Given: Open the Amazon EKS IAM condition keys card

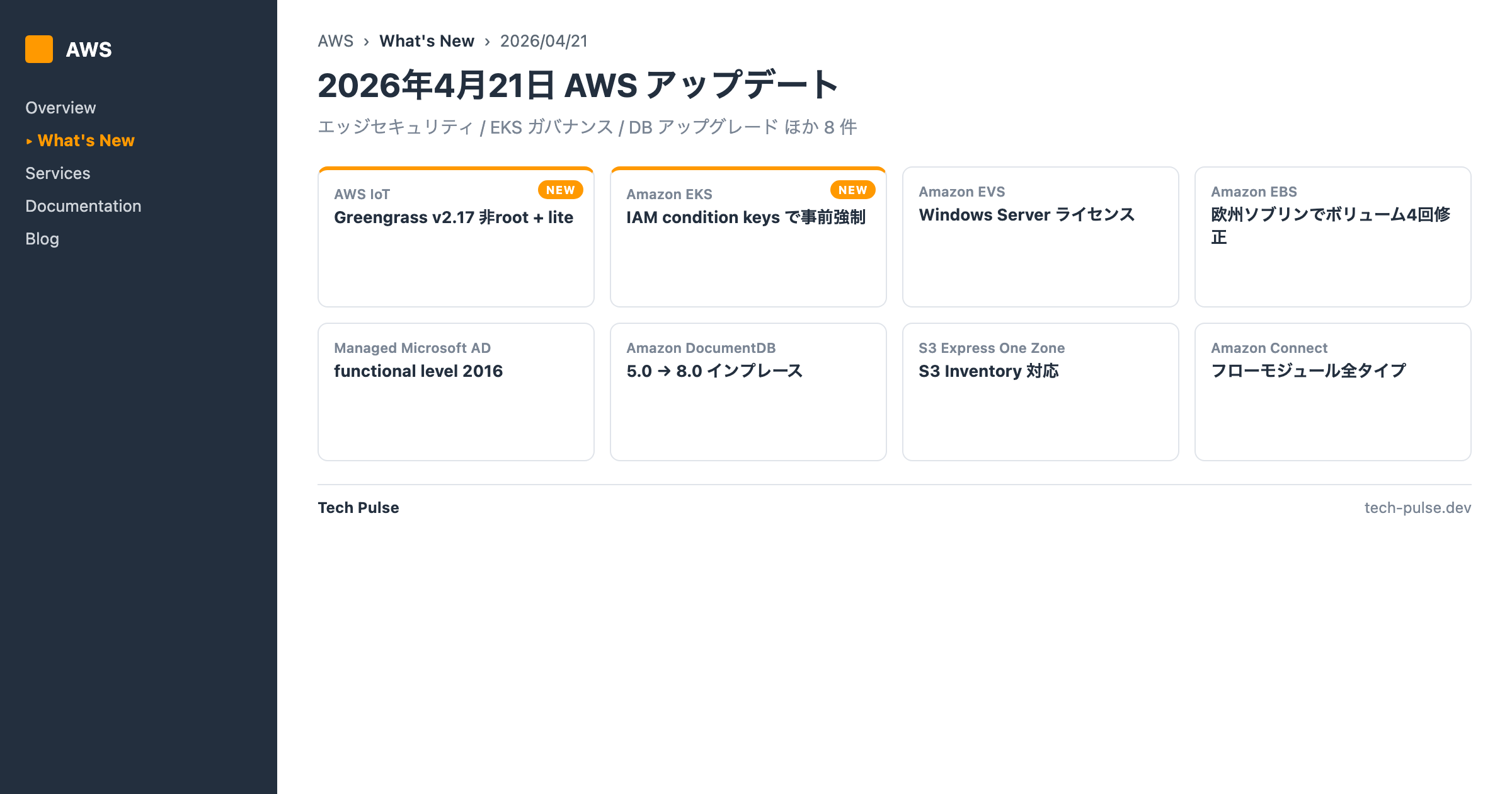Looking at the screenshot, I should (x=748, y=237).
